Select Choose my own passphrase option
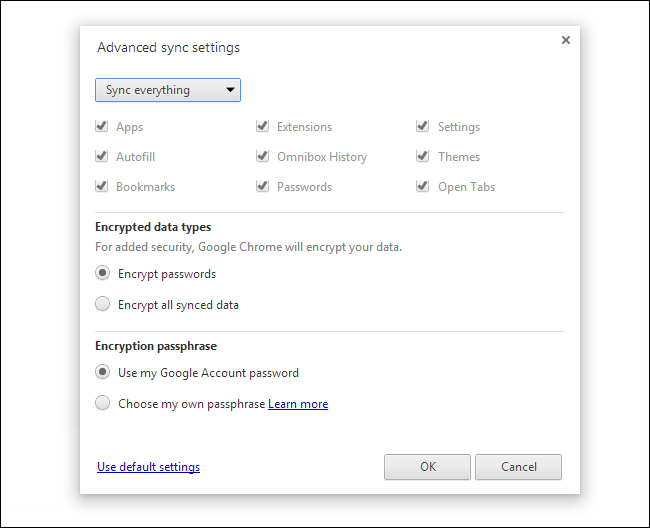Image resolution: width=650 pixels, height=528 pixels. tap(102, 403)
